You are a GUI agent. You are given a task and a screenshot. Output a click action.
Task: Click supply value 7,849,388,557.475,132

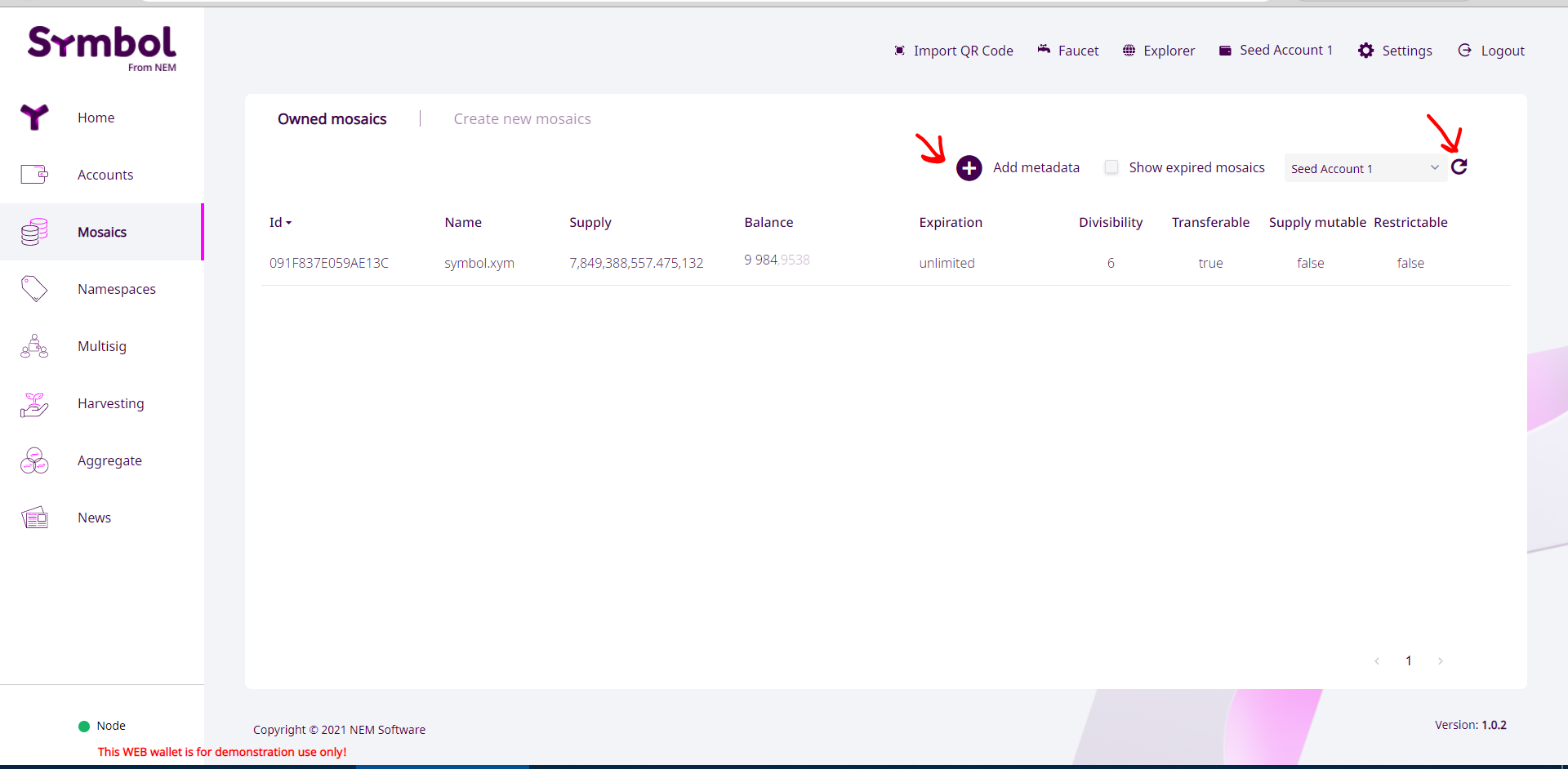636,263
